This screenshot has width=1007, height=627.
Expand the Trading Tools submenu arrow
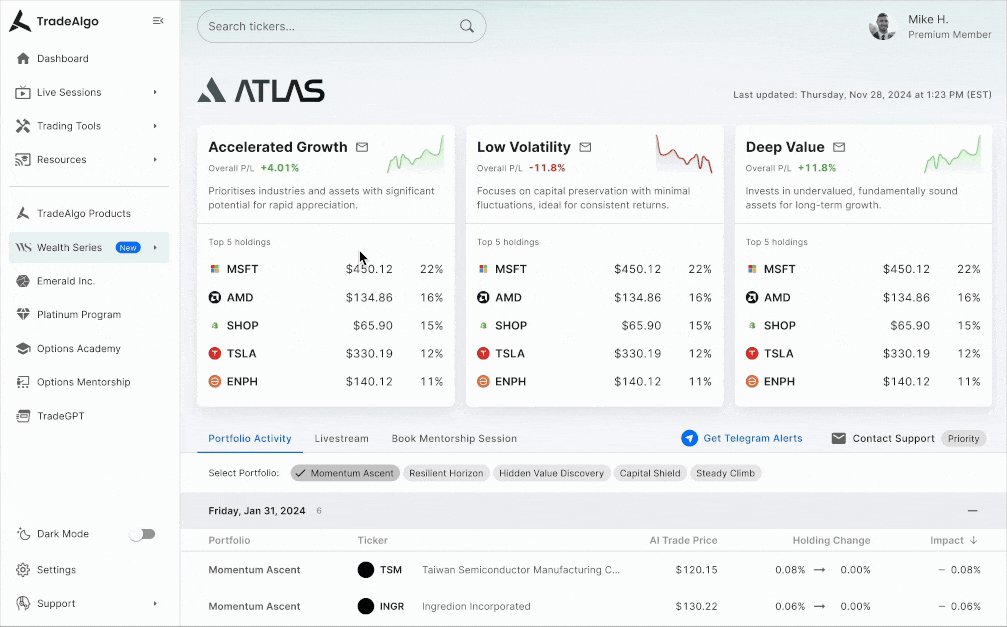point(155,126)
